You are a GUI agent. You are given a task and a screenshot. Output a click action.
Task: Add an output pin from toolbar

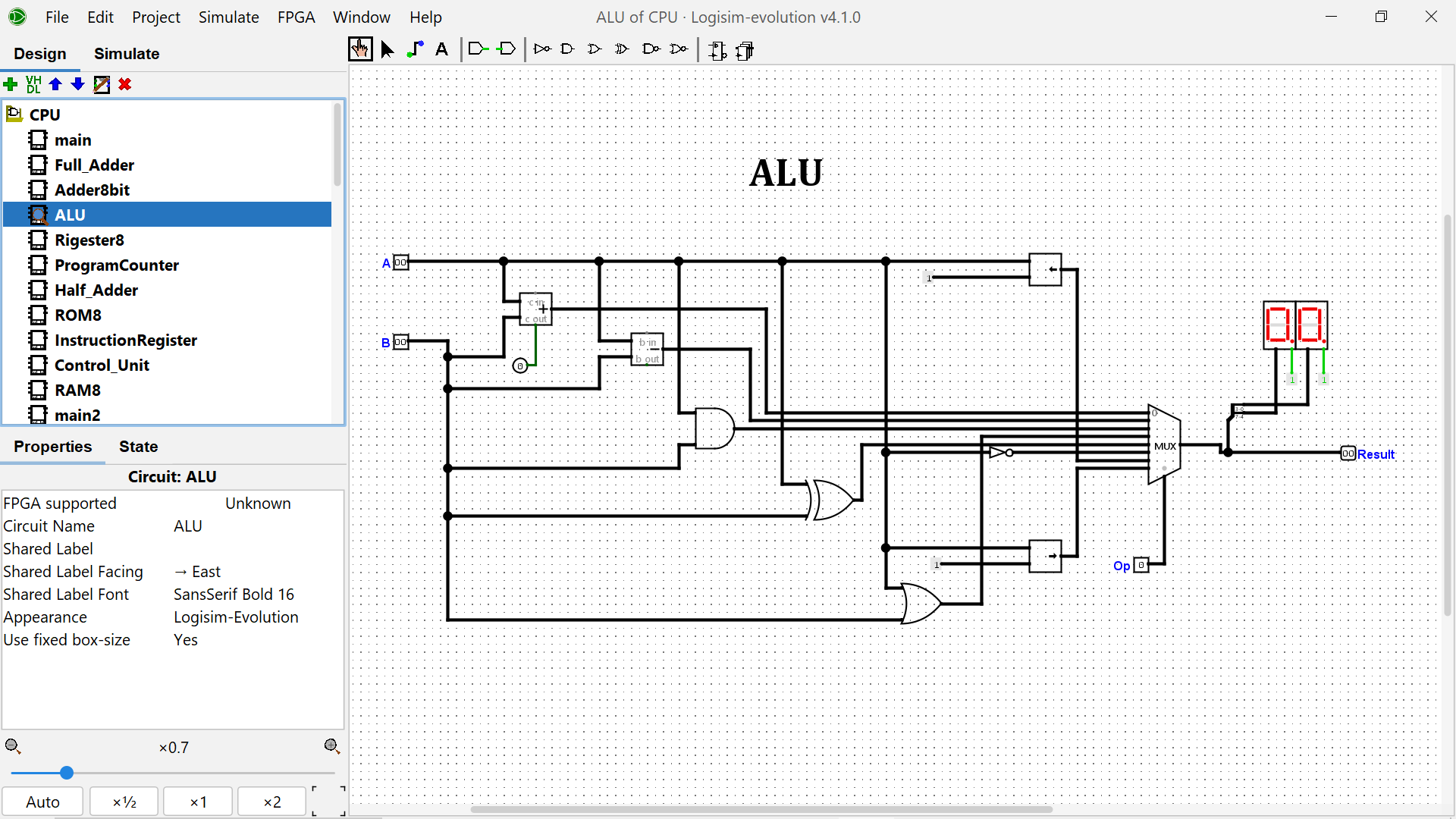click(x=507, y=49)
